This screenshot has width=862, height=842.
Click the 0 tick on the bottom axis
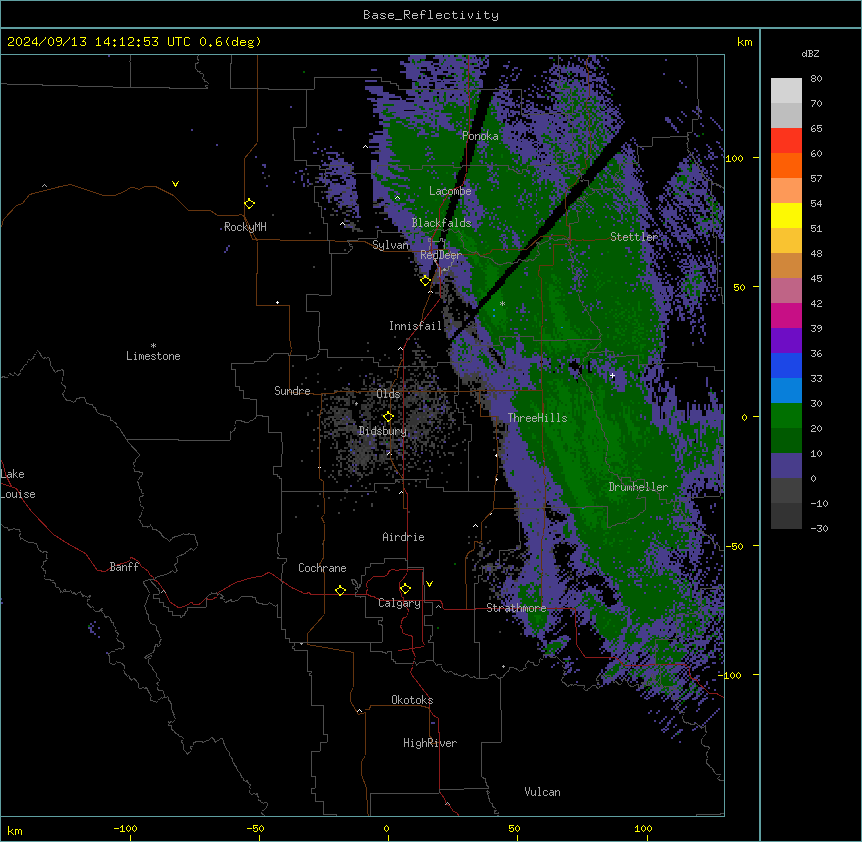tap(386, 828)
